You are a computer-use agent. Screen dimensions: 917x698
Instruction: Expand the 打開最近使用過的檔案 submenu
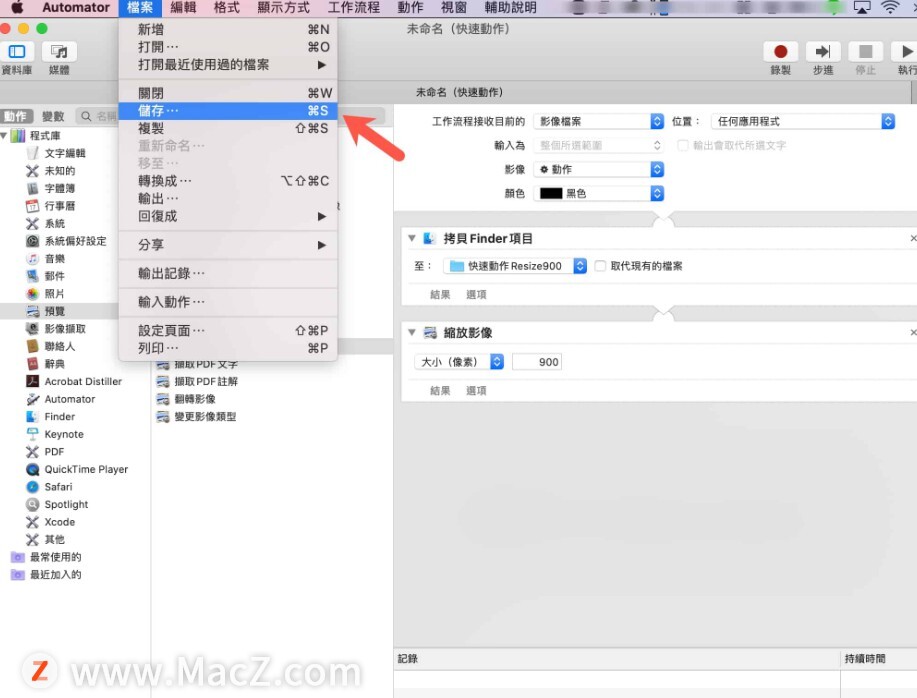pyautogui.click(x=228, y=64)
